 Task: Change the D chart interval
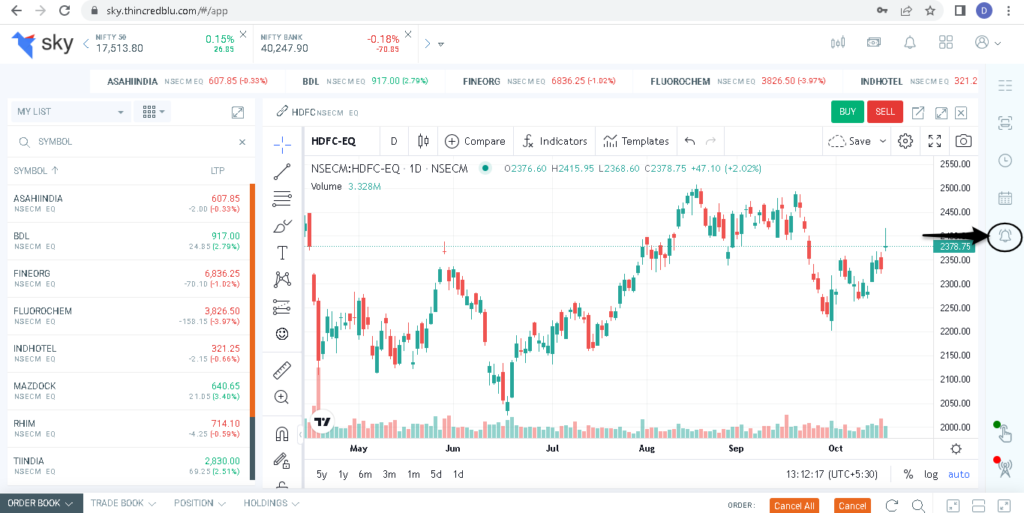click(x=394, y=141)
